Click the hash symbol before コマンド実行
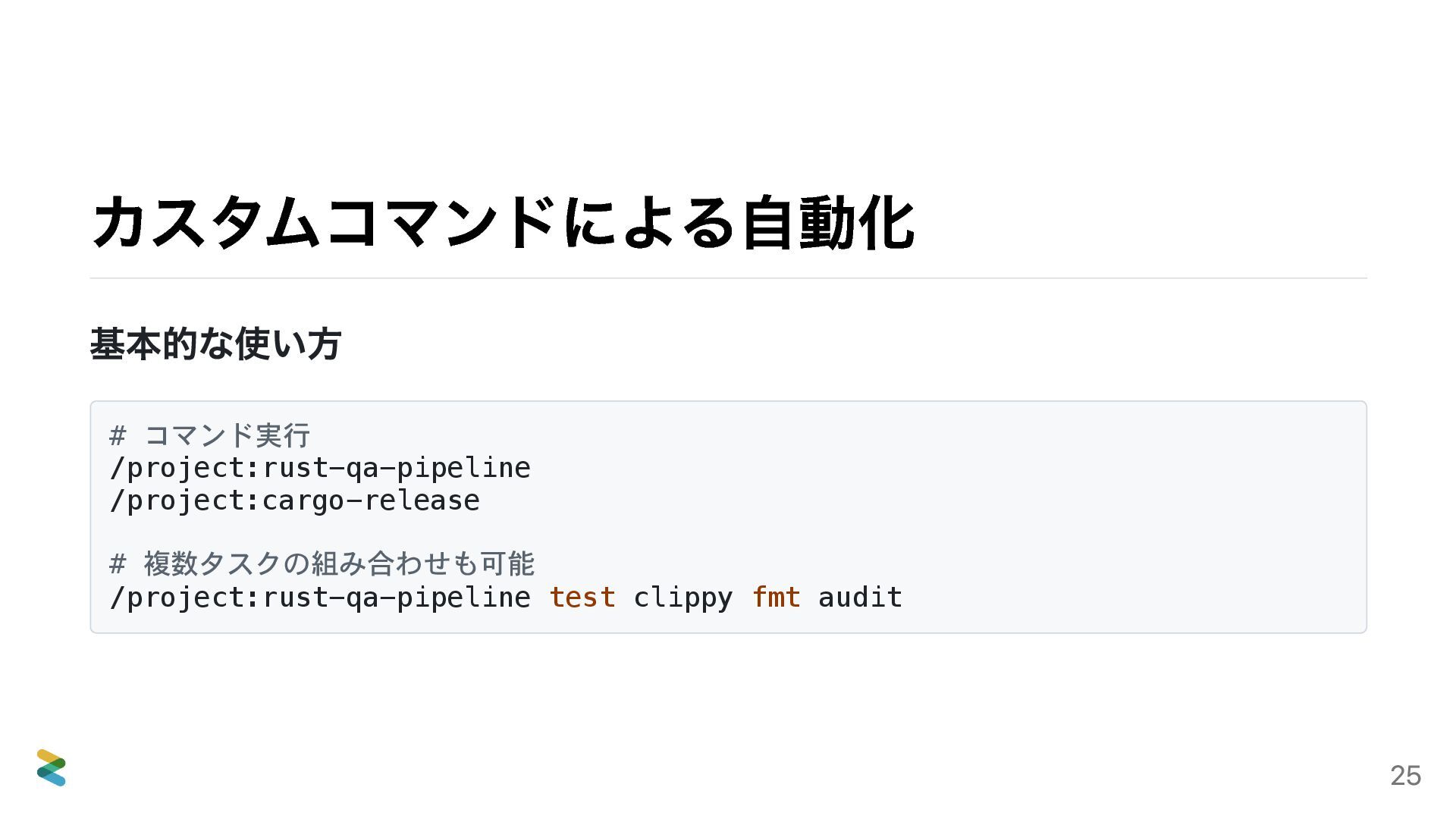 (118, 435)
